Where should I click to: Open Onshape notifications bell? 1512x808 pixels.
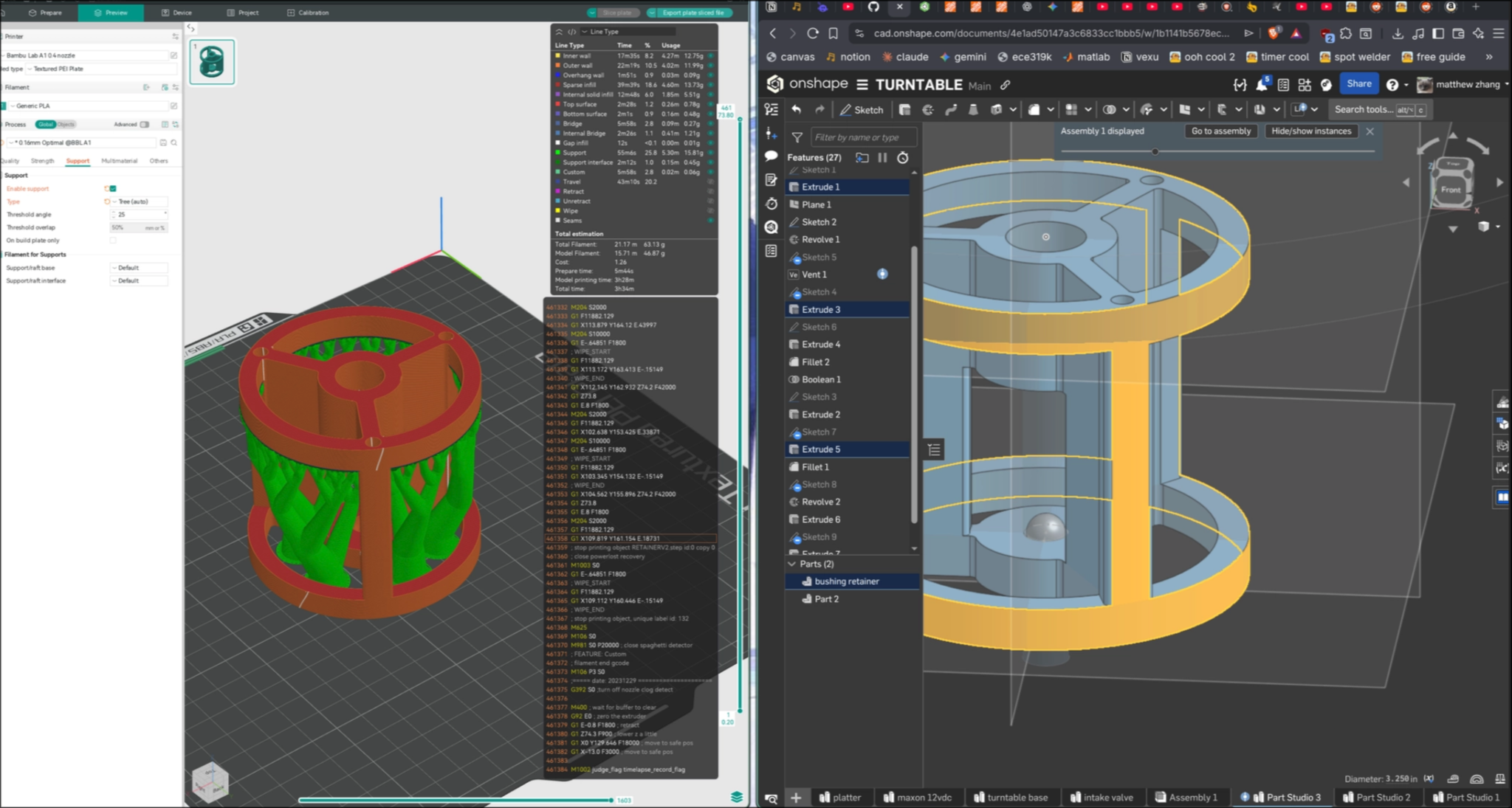click(x=1261, y=85)
